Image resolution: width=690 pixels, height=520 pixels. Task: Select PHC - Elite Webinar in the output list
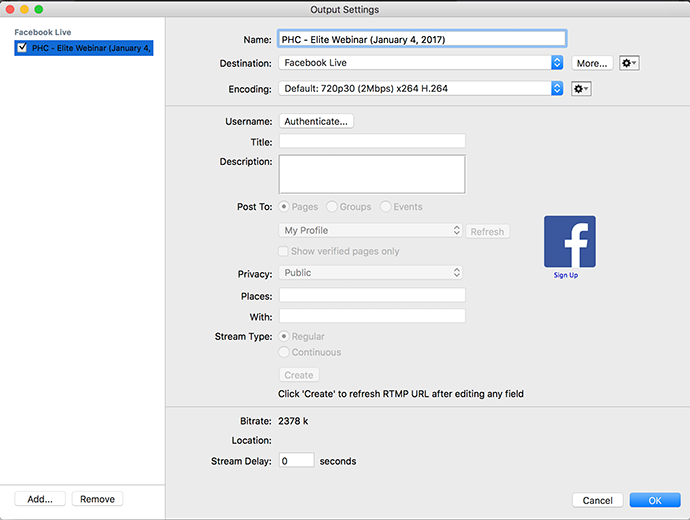84,48
